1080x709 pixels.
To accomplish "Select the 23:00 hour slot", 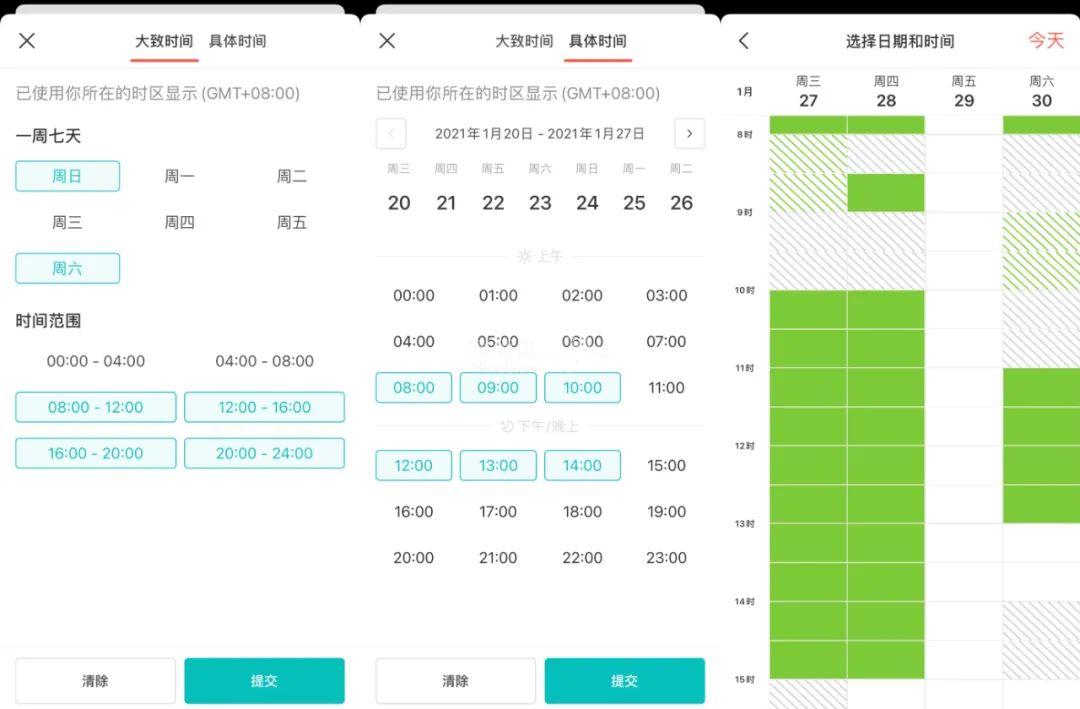I will point(667,558).
